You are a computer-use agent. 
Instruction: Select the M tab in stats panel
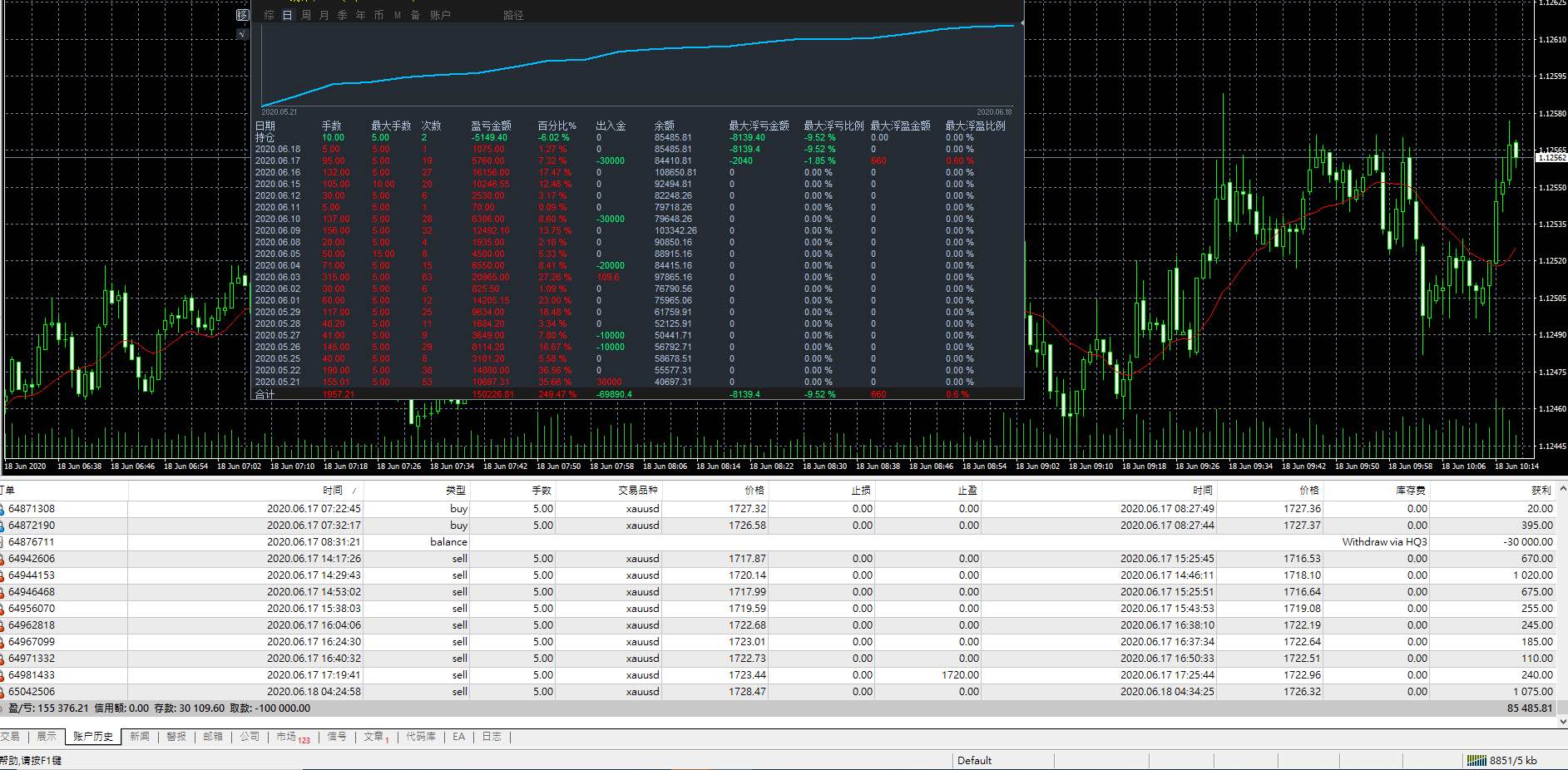tap(398, 15)
